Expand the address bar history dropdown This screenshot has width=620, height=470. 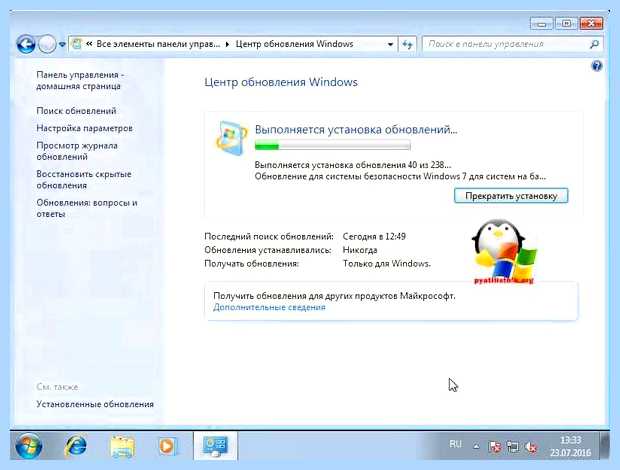tap(390, 44)
